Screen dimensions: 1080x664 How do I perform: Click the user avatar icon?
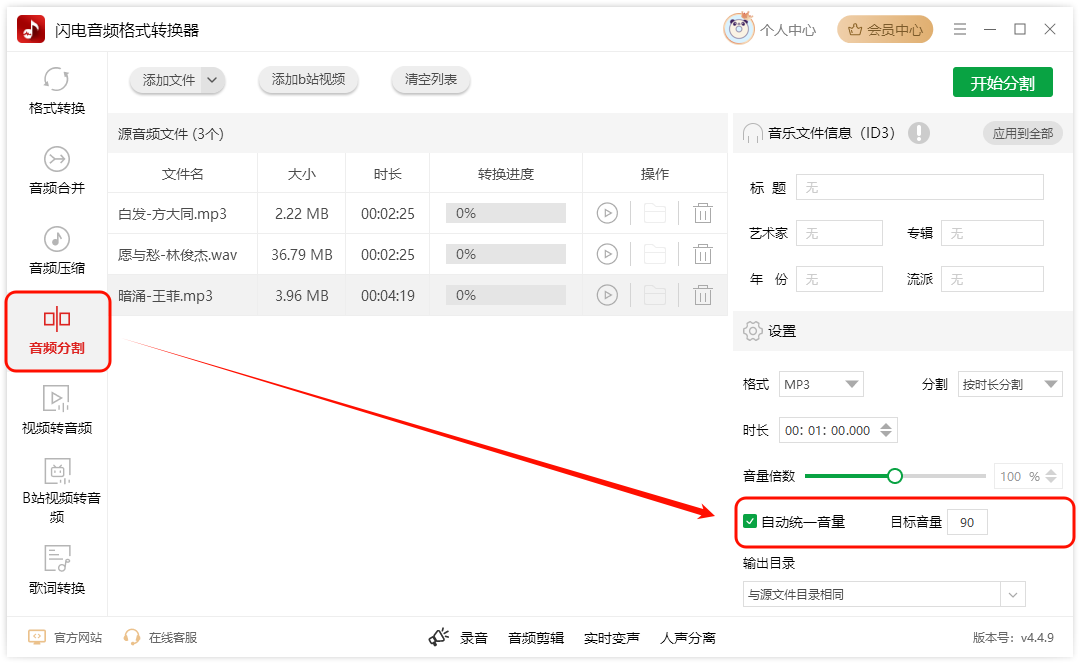738,29
